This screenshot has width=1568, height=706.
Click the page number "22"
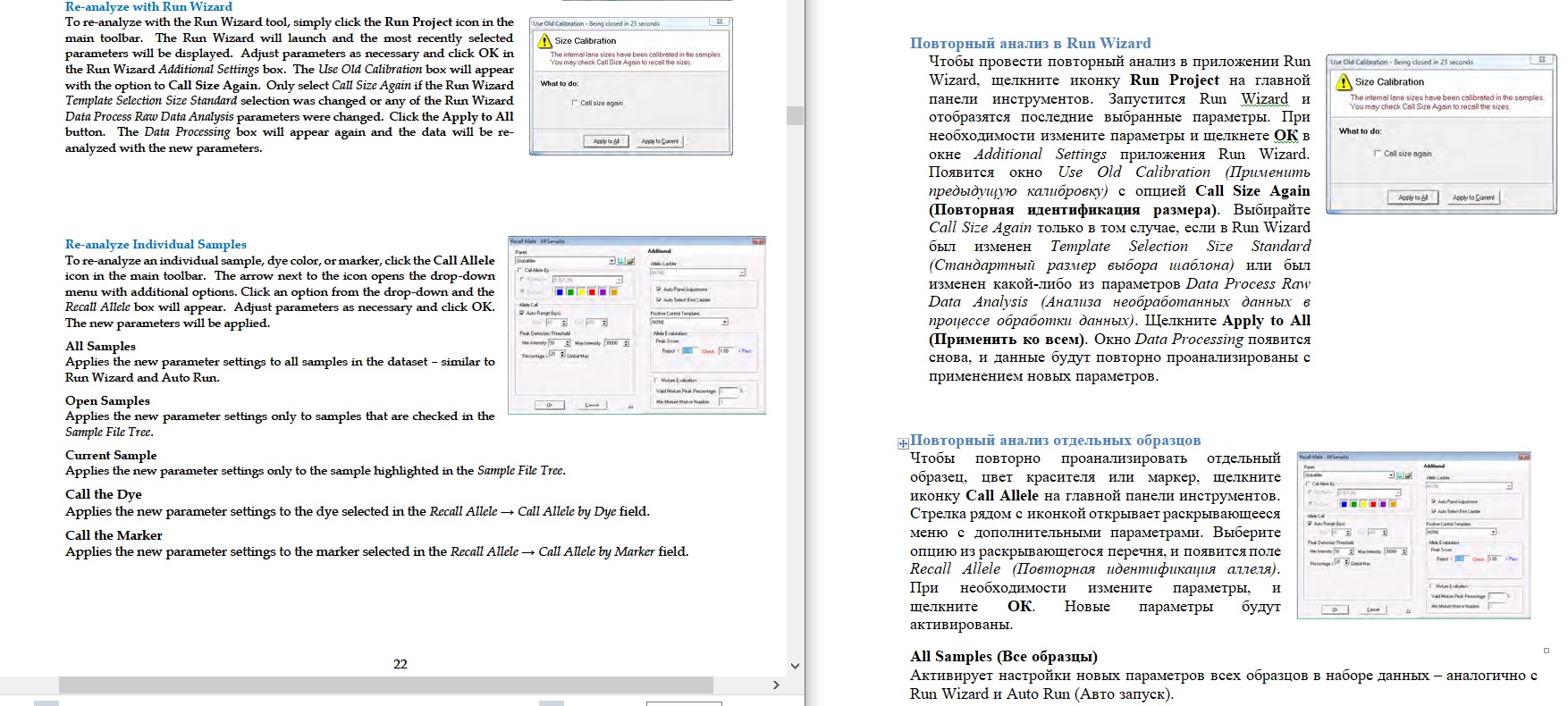pos(400,664)
